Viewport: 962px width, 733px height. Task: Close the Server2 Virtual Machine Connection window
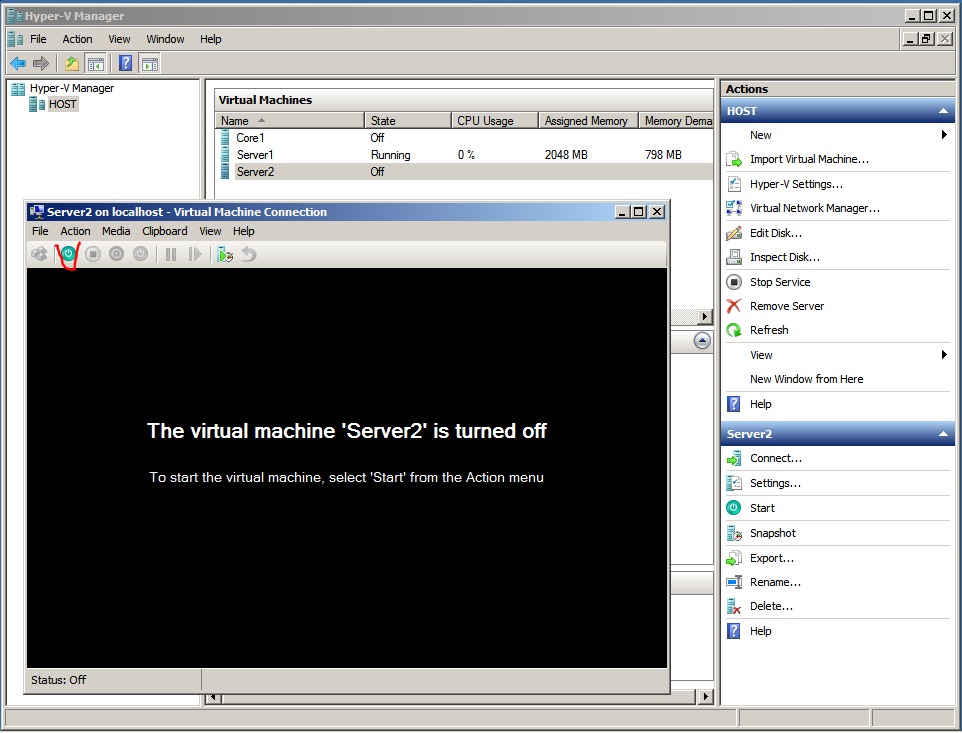pyautogui.click(x=657, y=212)
